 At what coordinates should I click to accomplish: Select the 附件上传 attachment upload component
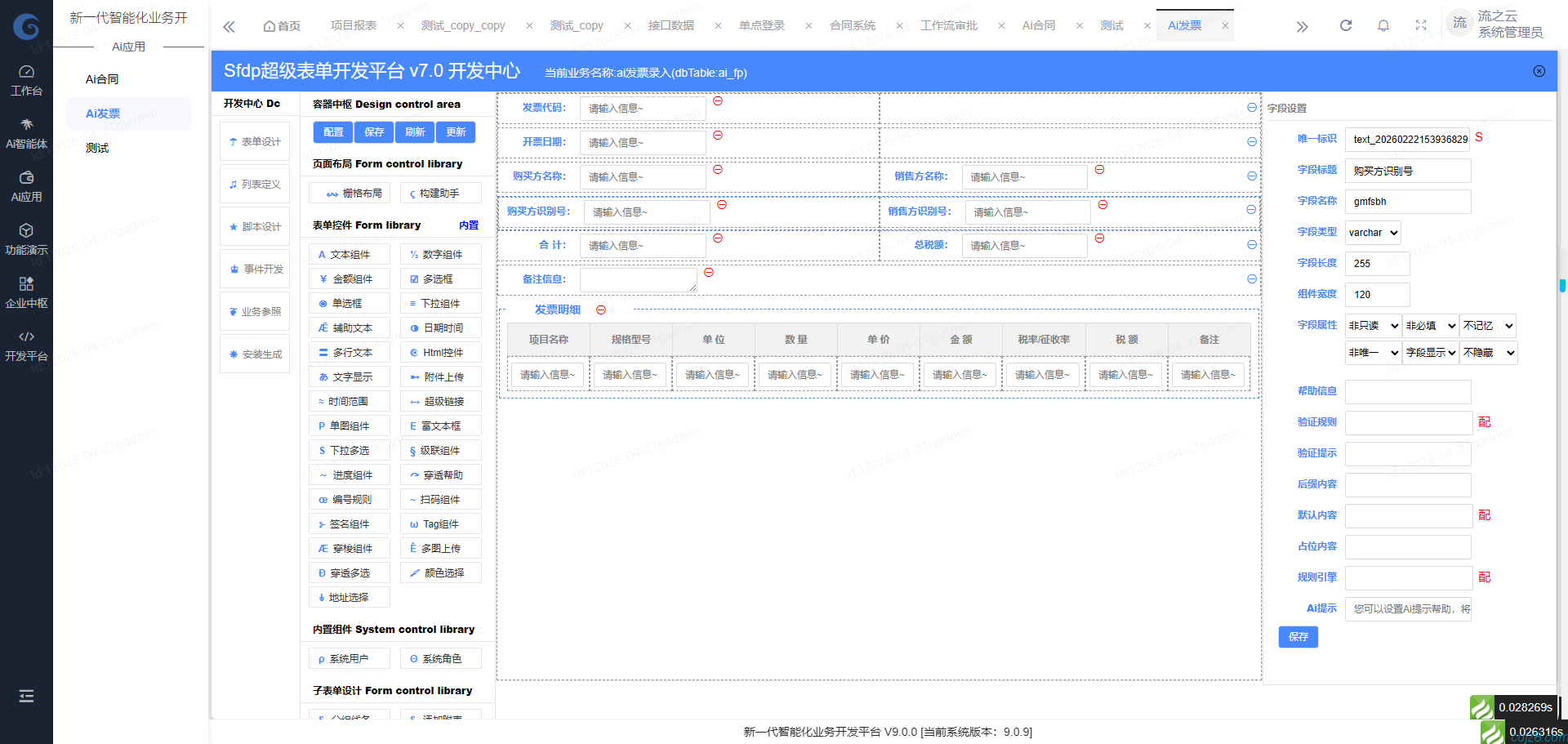(x=440, y=376)
